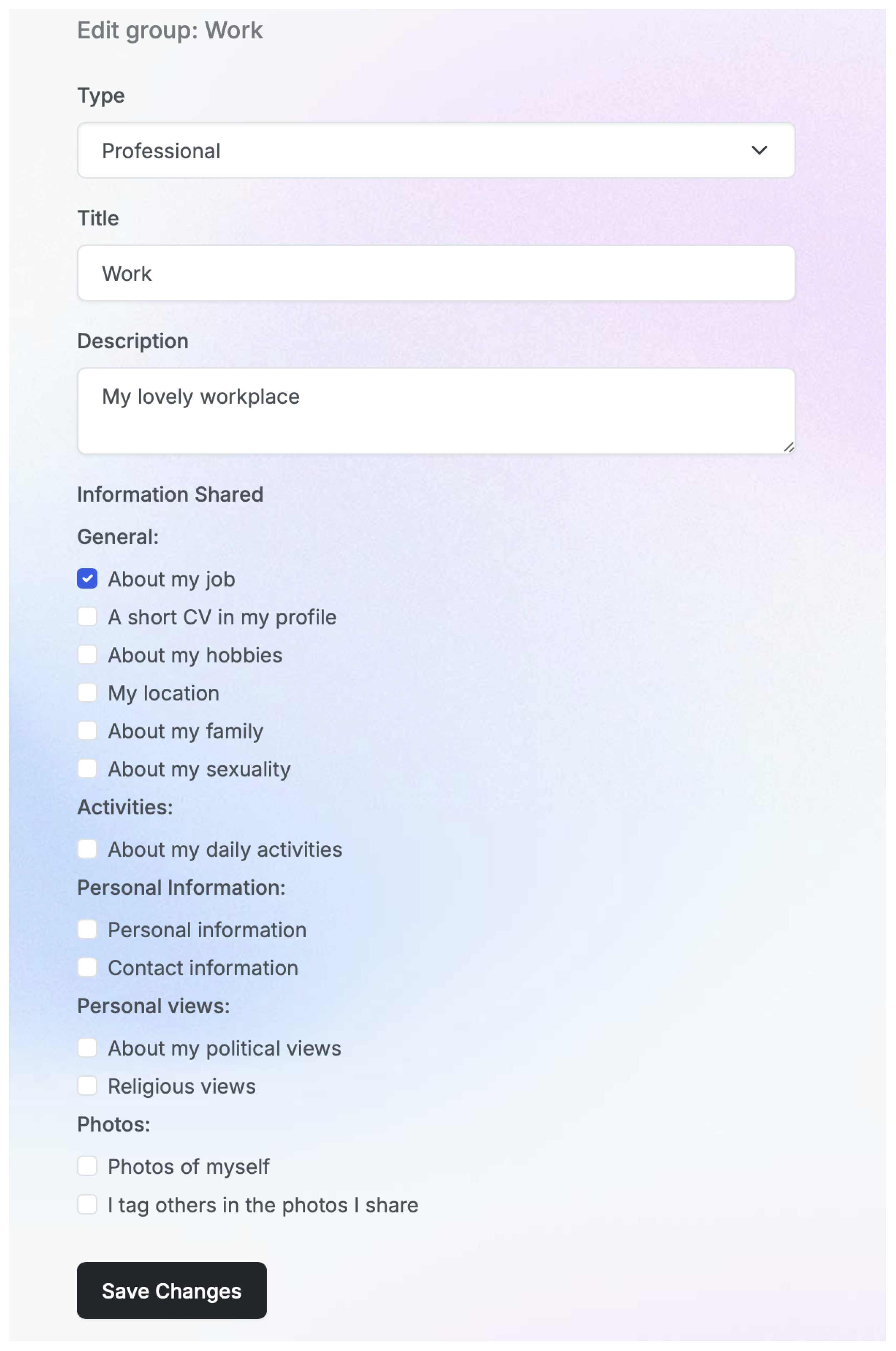Screen dimensions: 896x1351
Task: Click the Description text area
Action: coord(436,410)
